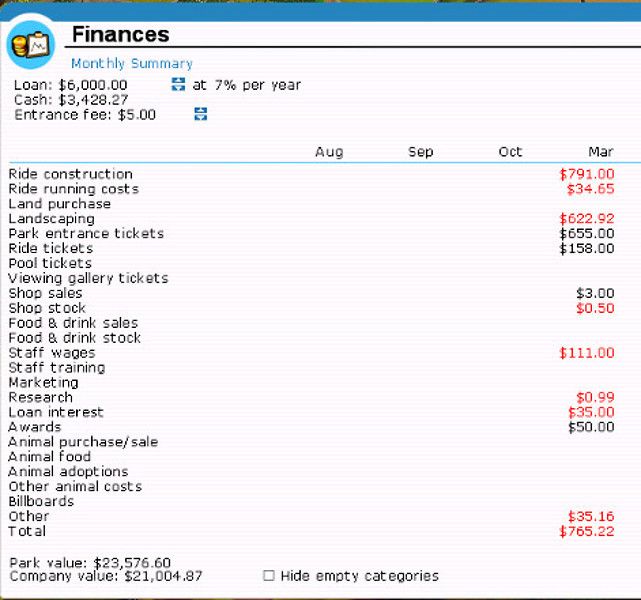The width and height of the screenshot is (641, 600).
Task: Click the Entrance fee: $5.00 text
Action: pyautogui.click(x=85, y=115)
